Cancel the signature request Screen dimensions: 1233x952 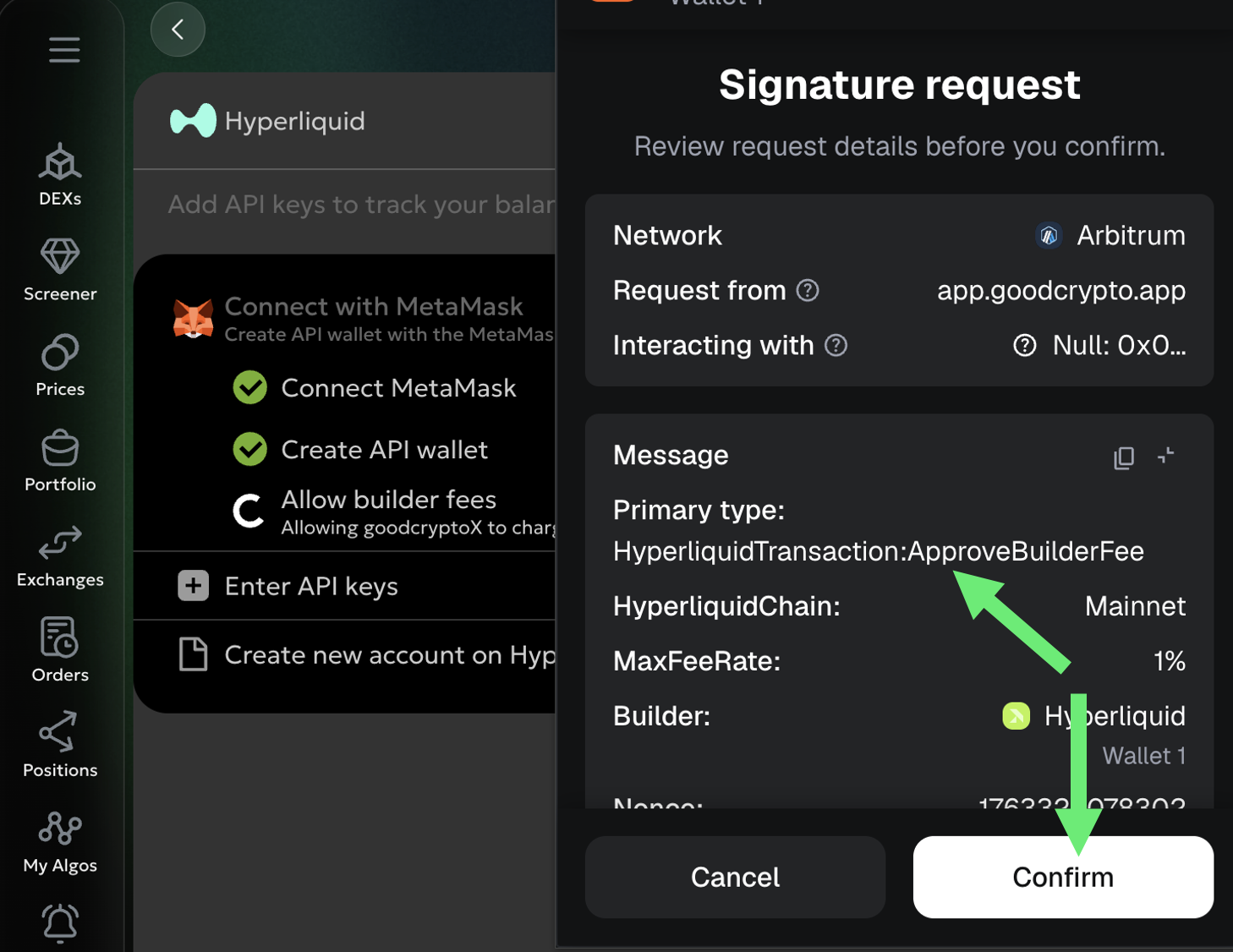(x=735, y=877)
